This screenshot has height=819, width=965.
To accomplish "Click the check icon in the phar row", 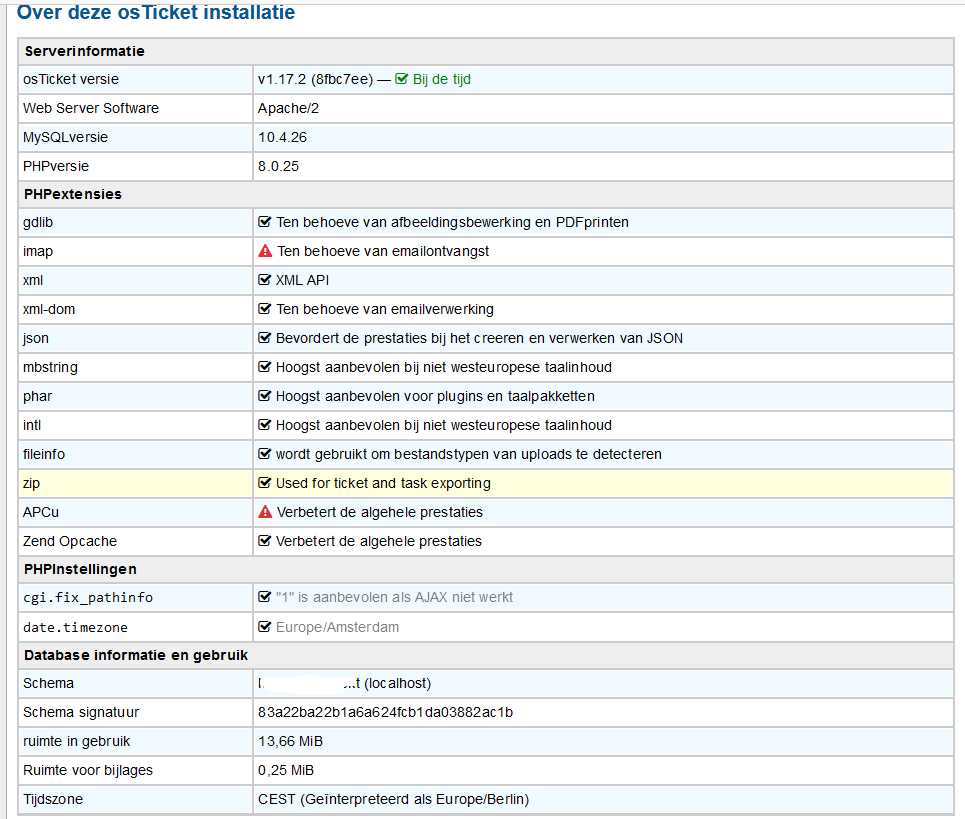I will click(x=265, y=396).
